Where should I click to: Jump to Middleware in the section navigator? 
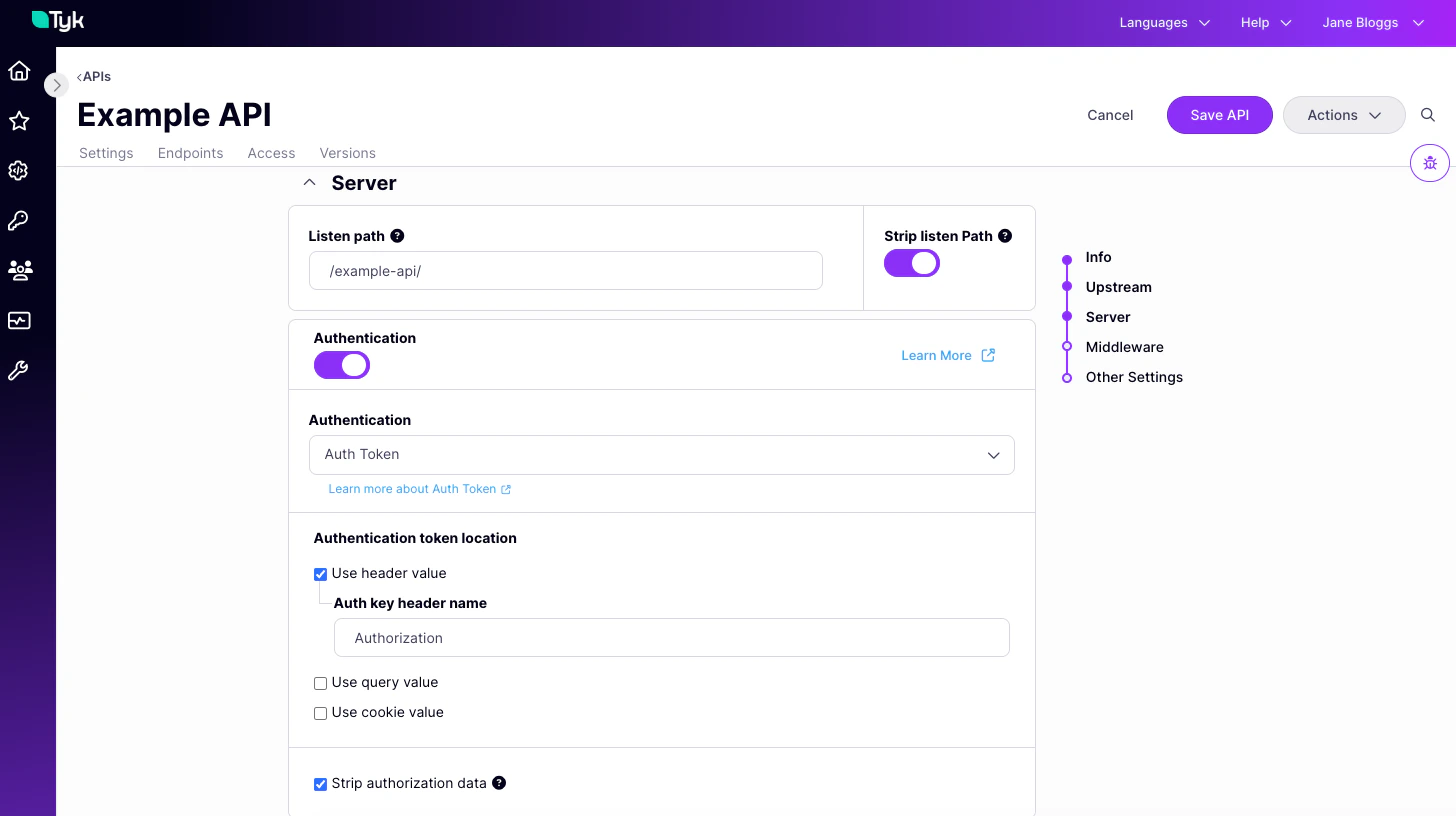(1124, 347)
